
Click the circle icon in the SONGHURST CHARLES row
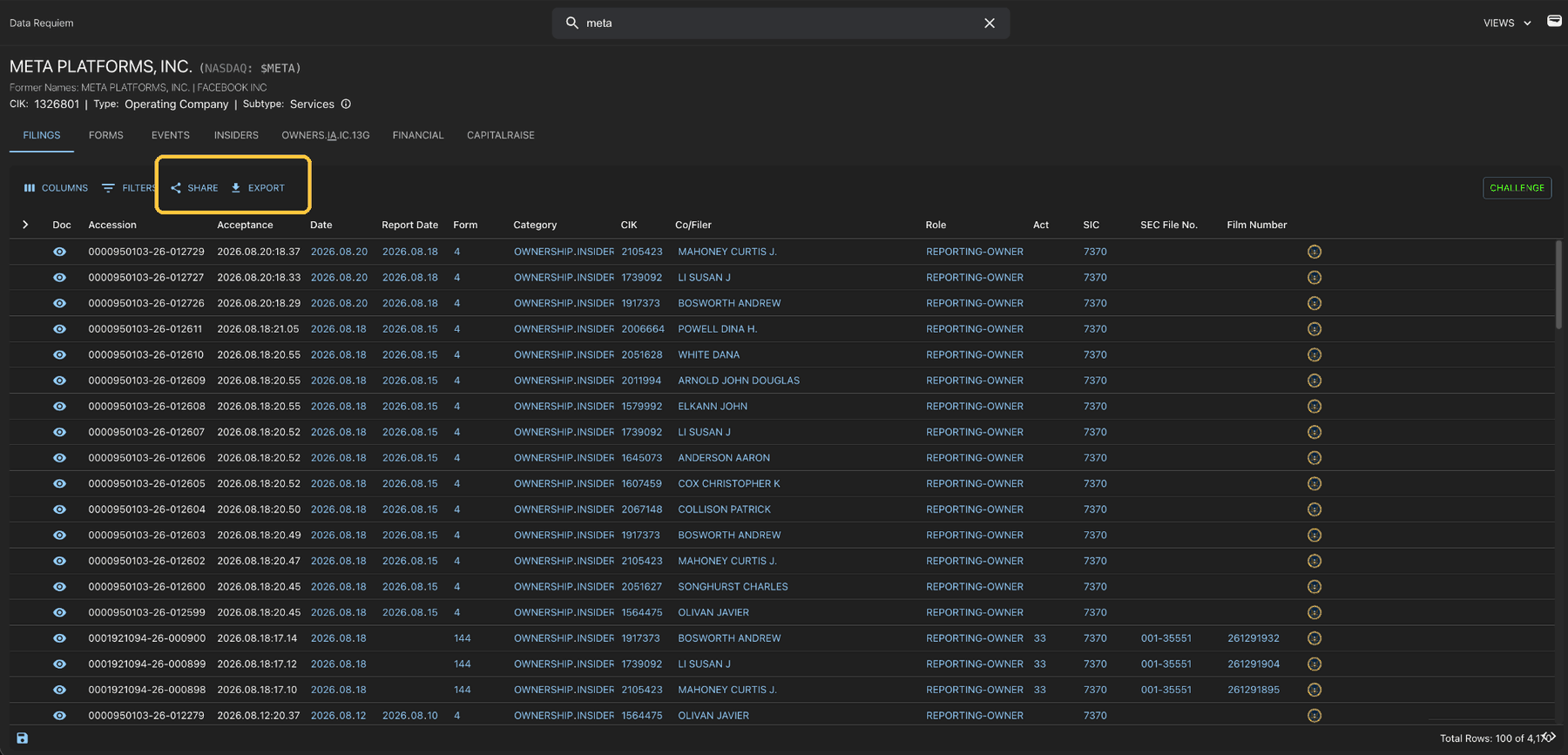(1315, 587)
